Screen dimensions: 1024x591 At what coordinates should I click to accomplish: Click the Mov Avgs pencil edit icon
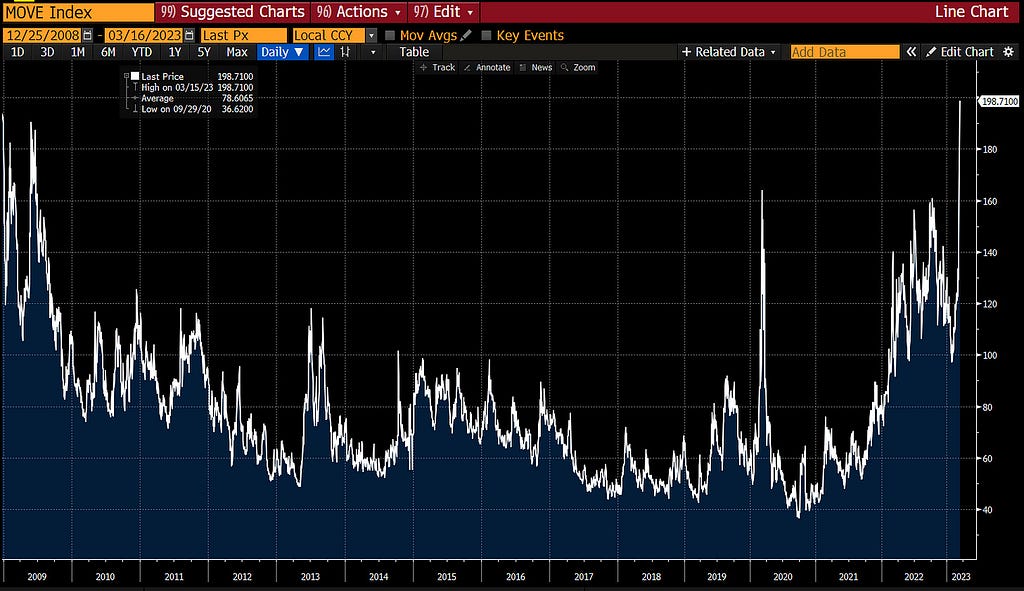(466, 35)
